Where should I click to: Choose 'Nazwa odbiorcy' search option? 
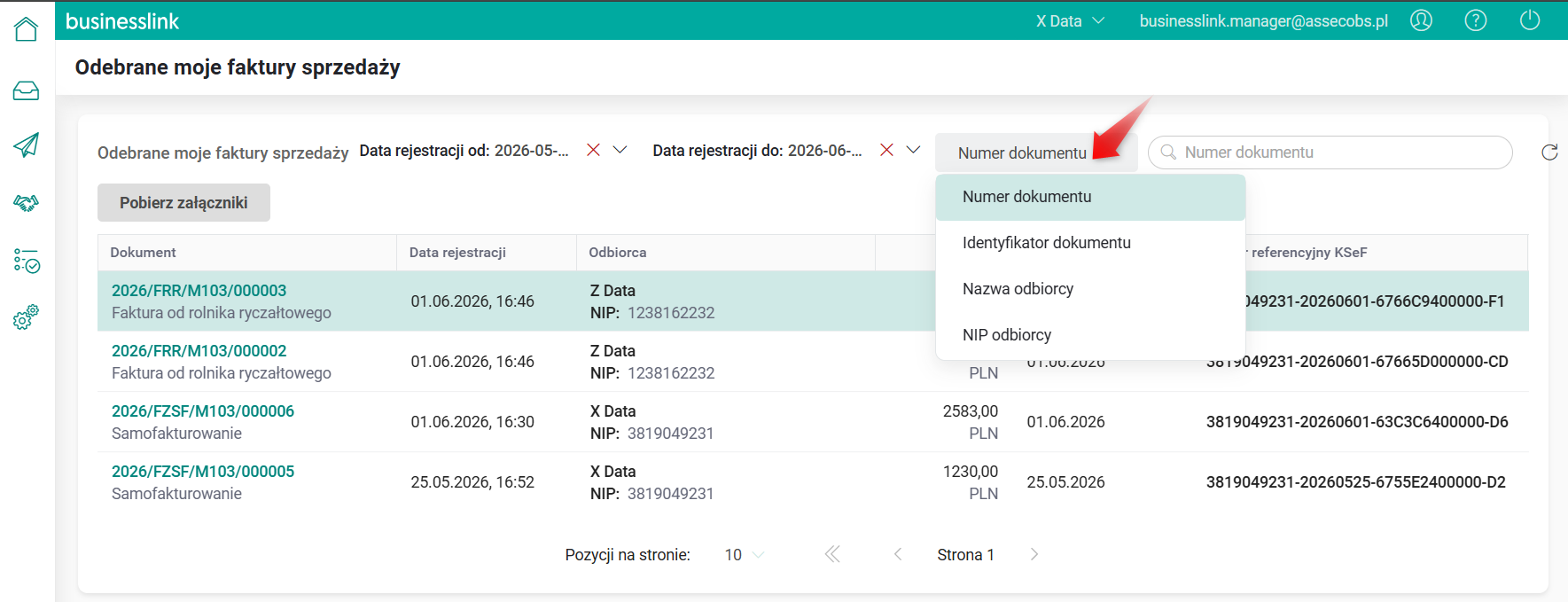pyautogui.click(x=1090, y=289)
